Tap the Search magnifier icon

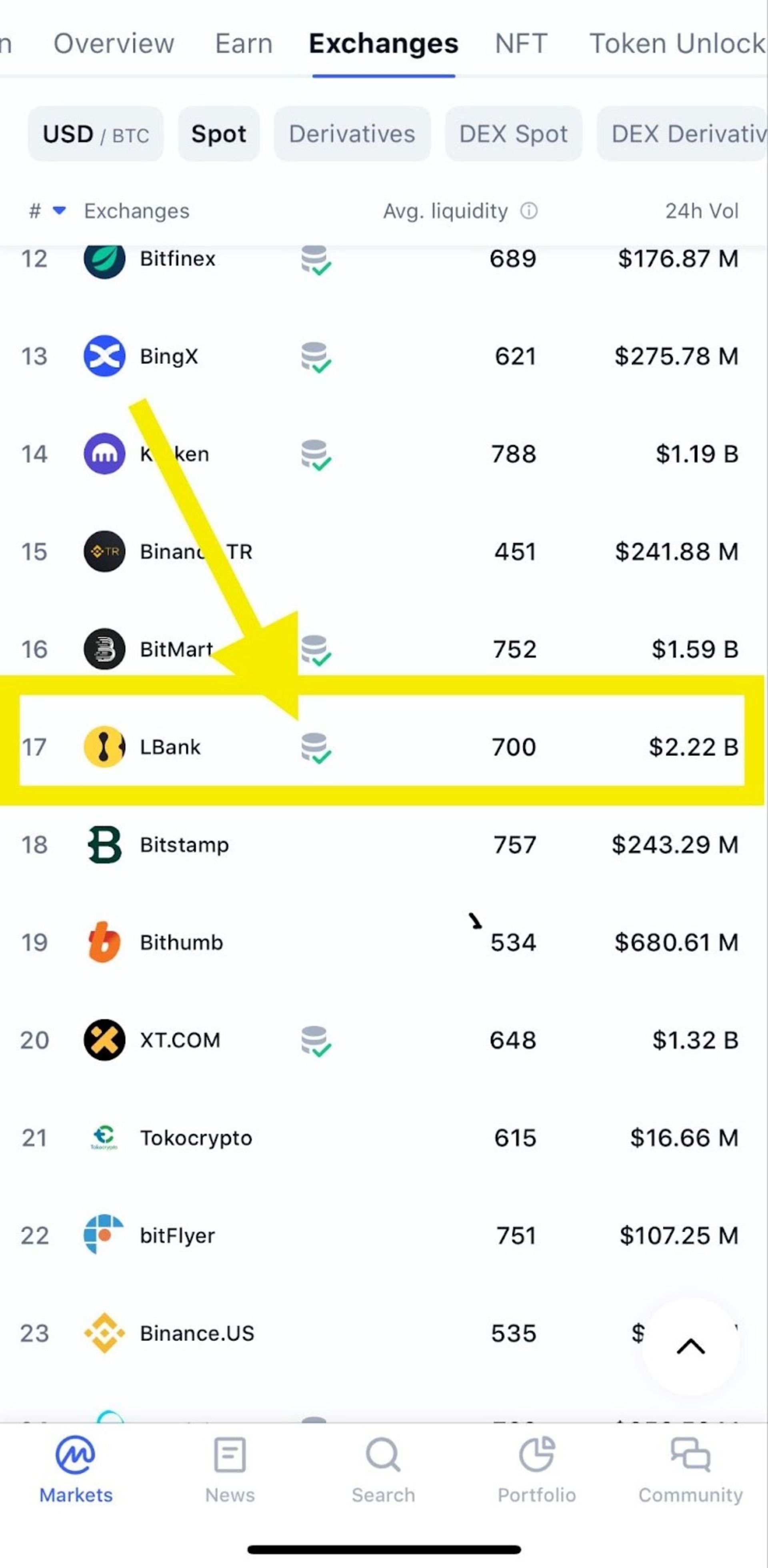tap(383, 1456)
